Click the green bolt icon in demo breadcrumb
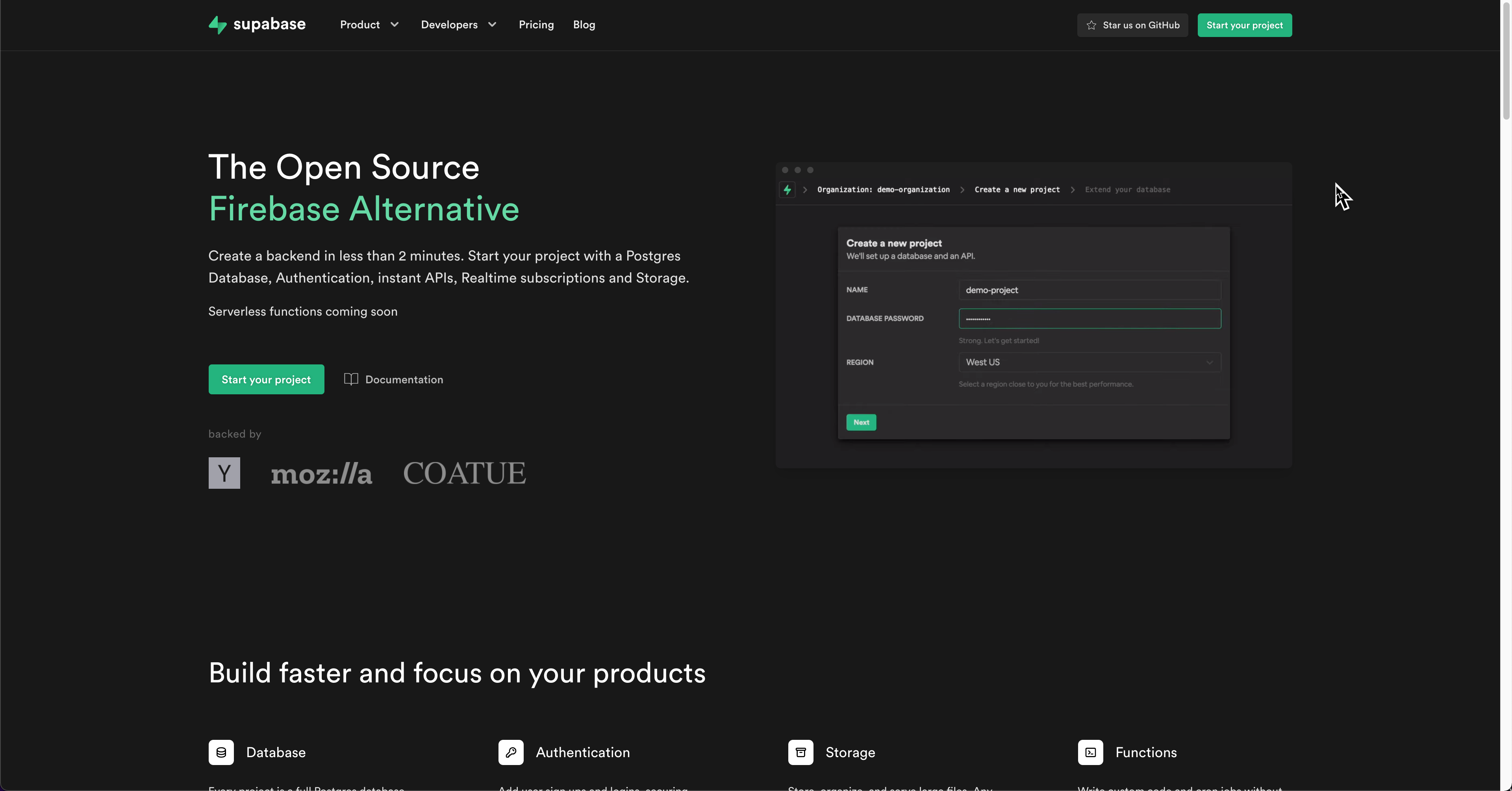 (x=787, y=190)
